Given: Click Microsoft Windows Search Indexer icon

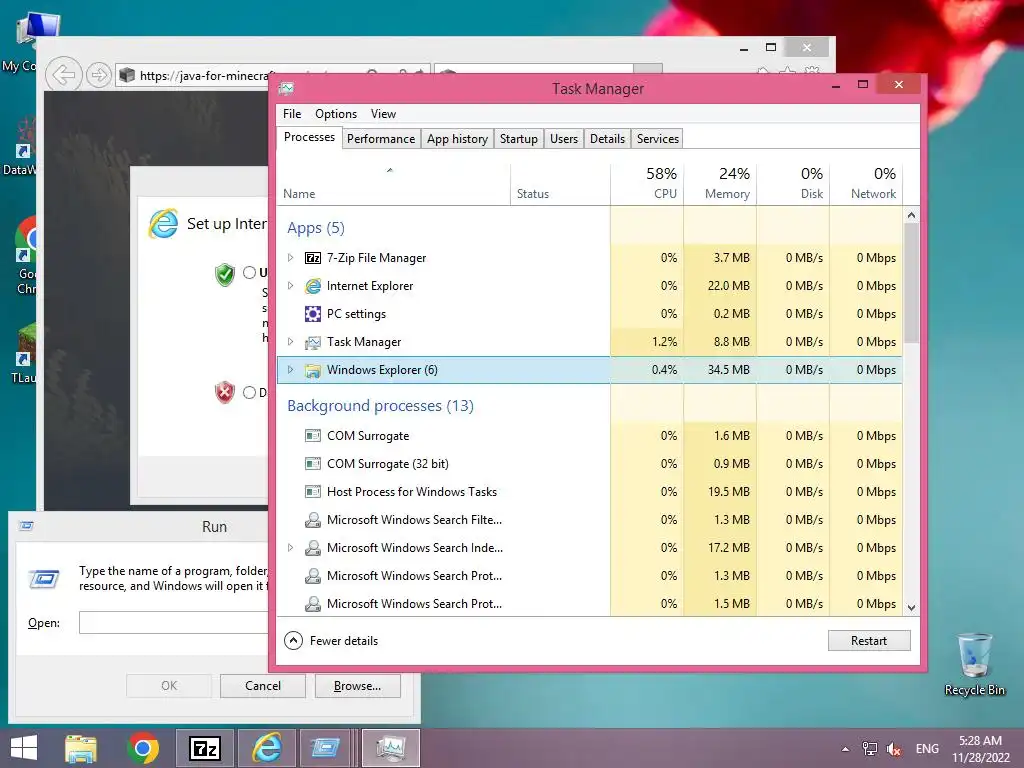Looking at the screenshot, I should coord(313,548).
